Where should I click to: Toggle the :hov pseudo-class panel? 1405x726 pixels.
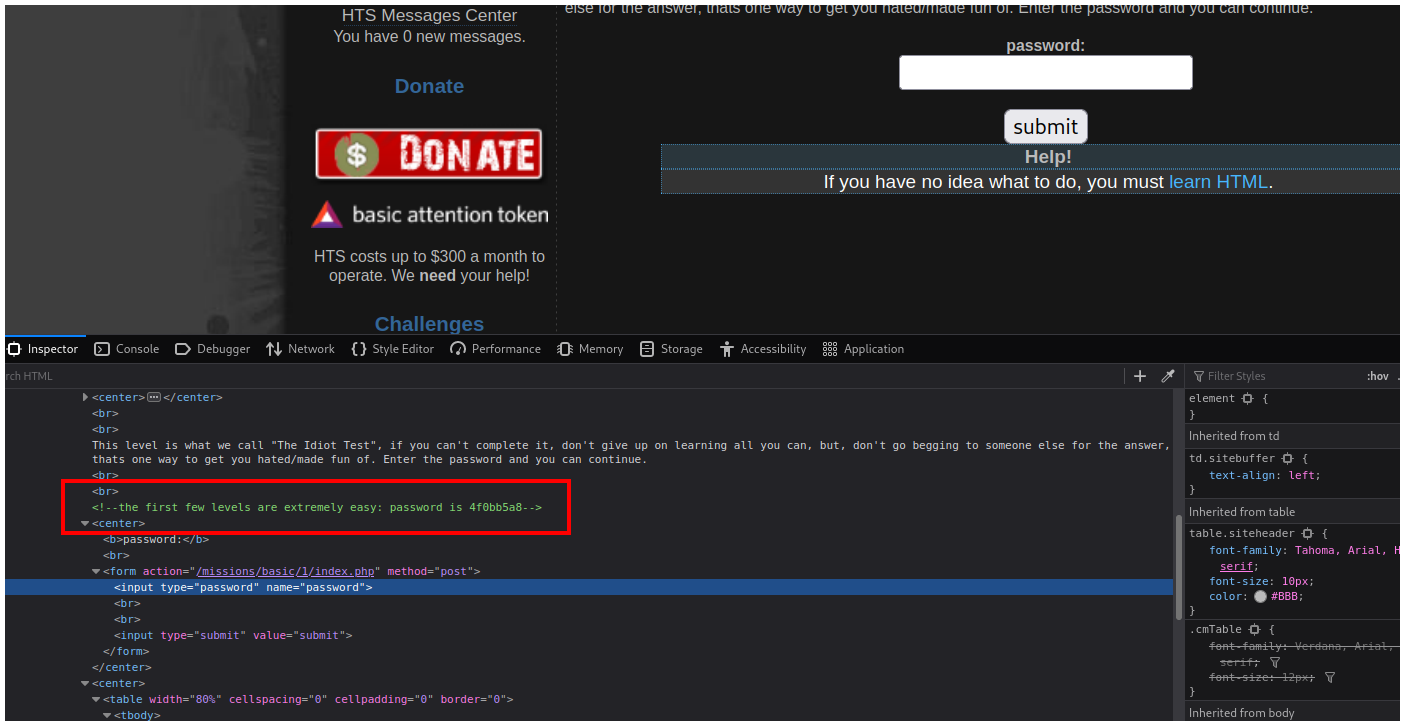(x=1377, y=376)
